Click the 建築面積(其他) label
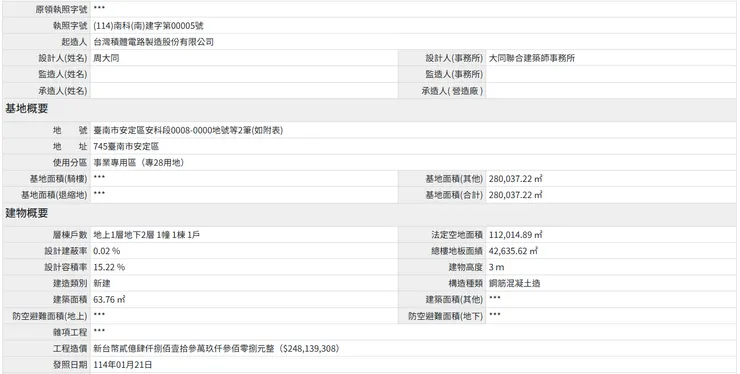Viewport: 740px width, 374px height. (x=454, y=299)
